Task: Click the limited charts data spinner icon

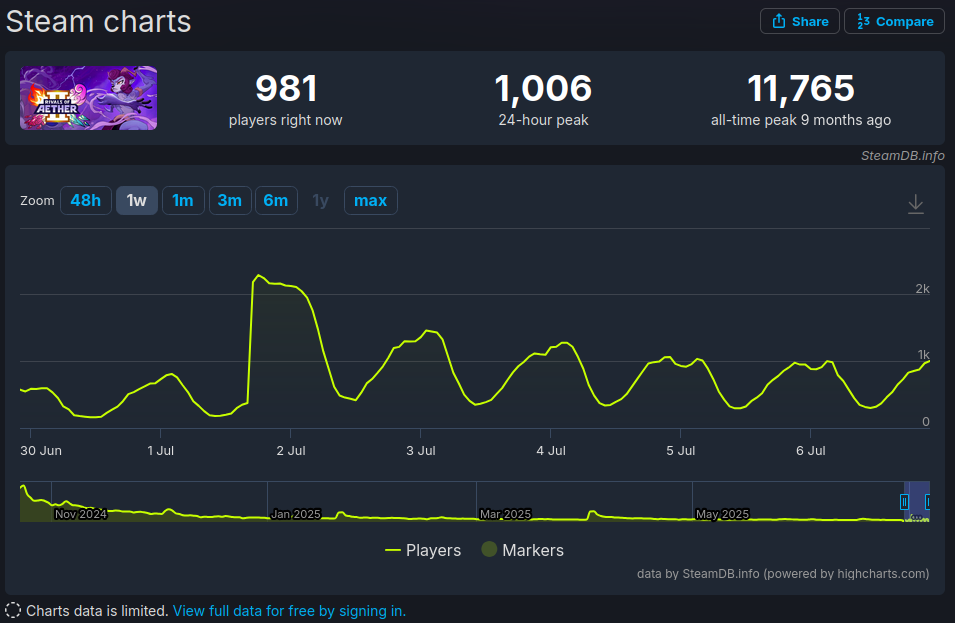Action: pyautogui.click(x=13, y=610)
